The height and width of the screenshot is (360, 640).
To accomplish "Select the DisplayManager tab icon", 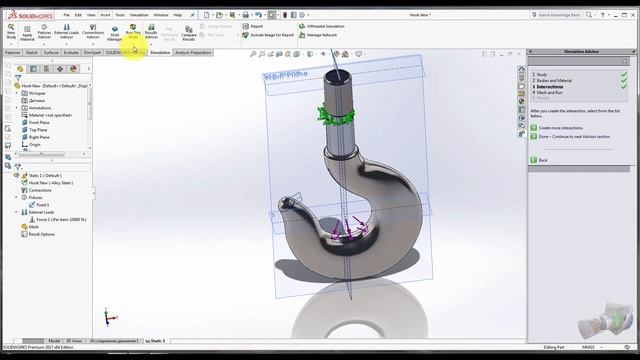I will coord(73,69).
